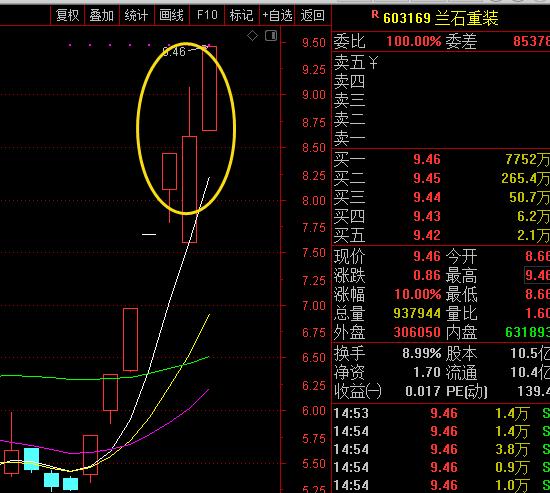This screenshot has height=493, width=550.
Task: Click tick volume 3.8万 row
Action: point(441,449)
